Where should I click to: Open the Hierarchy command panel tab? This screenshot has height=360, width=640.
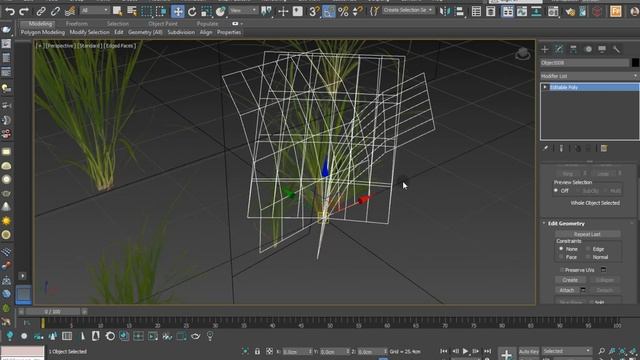(x=573, y=49)
